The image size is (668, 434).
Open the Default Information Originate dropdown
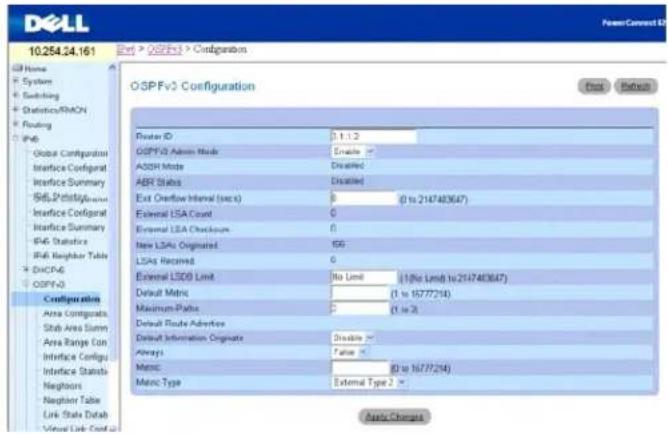pyautogui.click(x=353, y=338)
